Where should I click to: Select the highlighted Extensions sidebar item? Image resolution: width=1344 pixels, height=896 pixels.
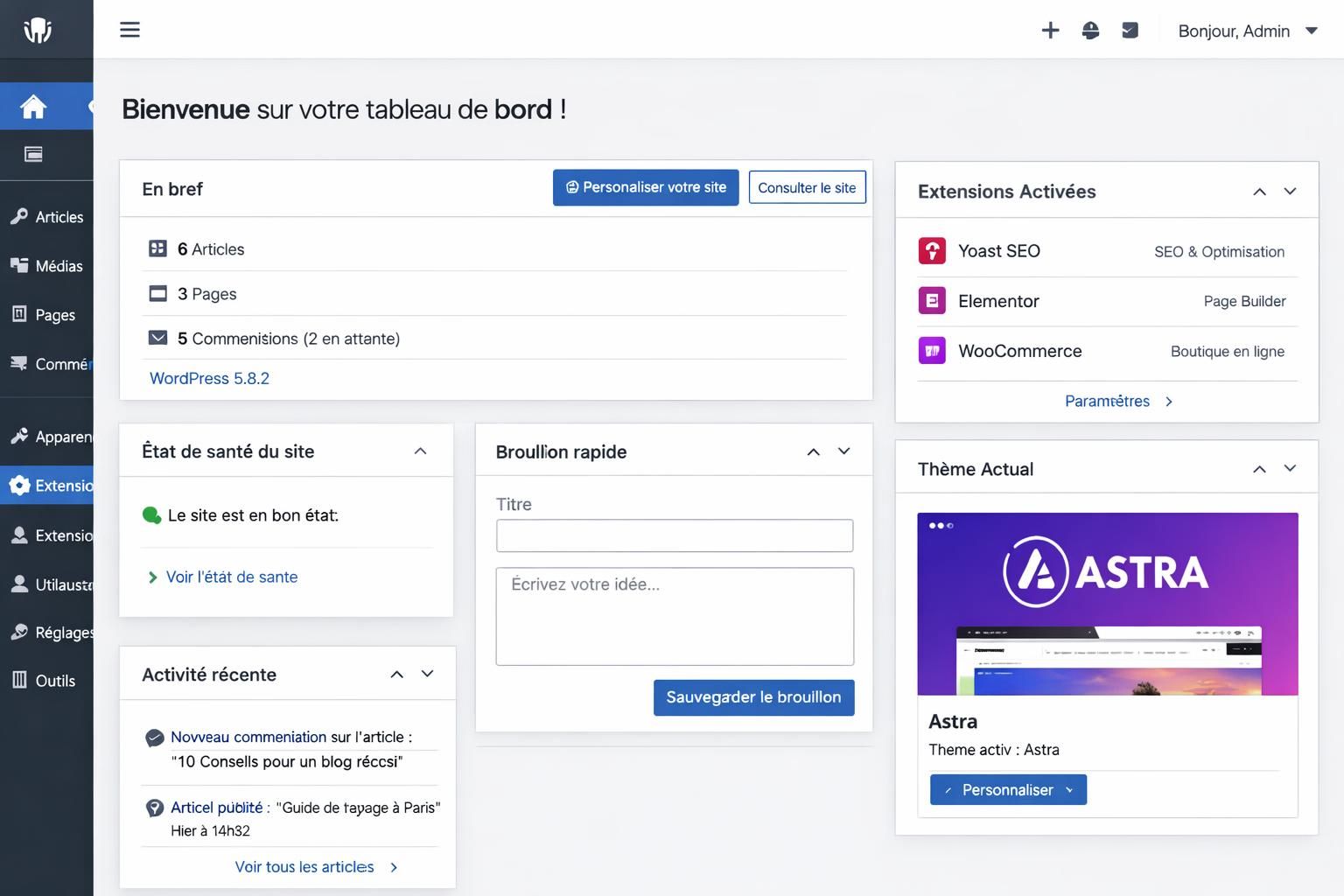point(46,486)
